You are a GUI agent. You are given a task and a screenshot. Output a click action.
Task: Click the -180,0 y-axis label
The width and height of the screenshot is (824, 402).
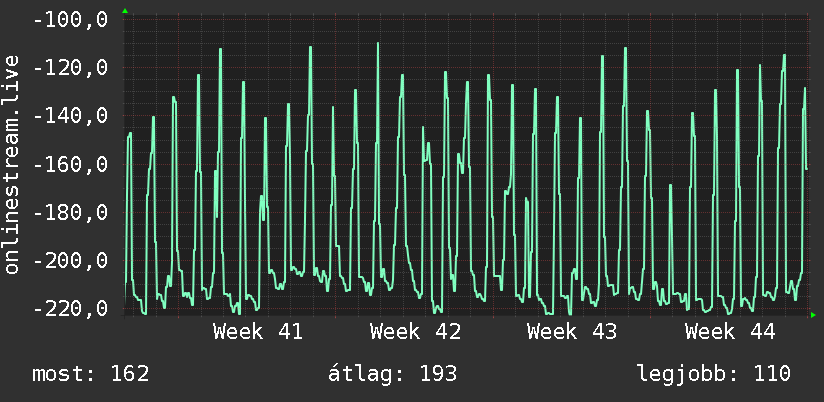pyautogui.click(x=70, y=212)
